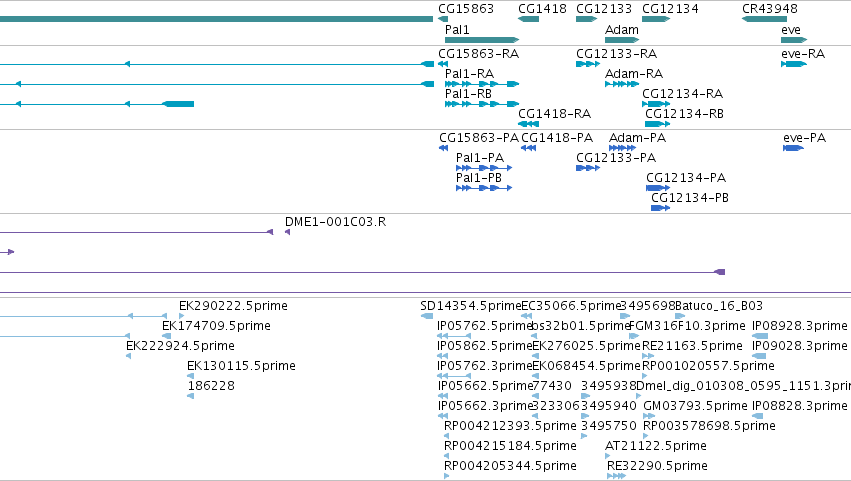Screen dimensions: 851x481
Task: Select the Pal1-PB protein feature
Action: pyautogui.click(x=484, y=188)
